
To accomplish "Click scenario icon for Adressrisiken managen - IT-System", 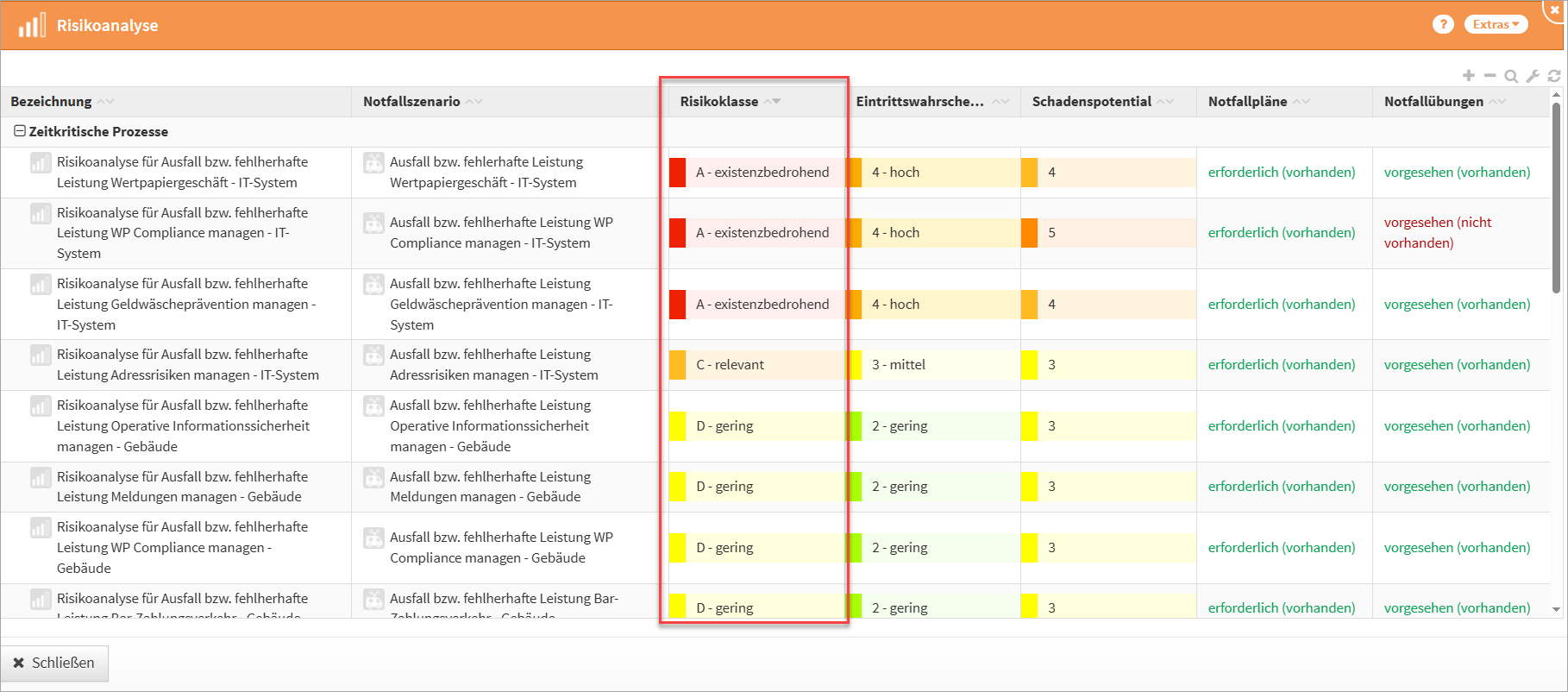I will [373, 355].
